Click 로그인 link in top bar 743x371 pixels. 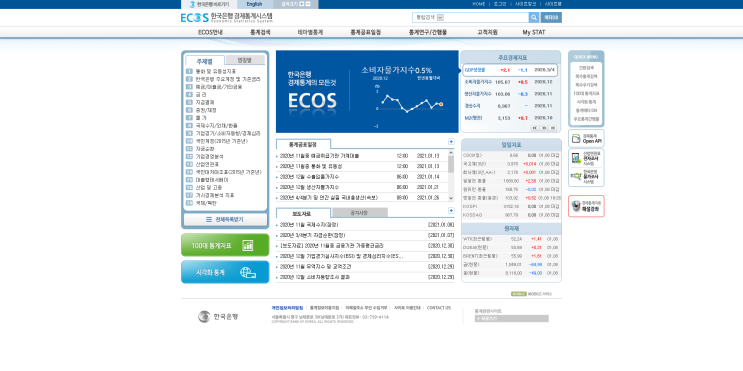point(499,4)
